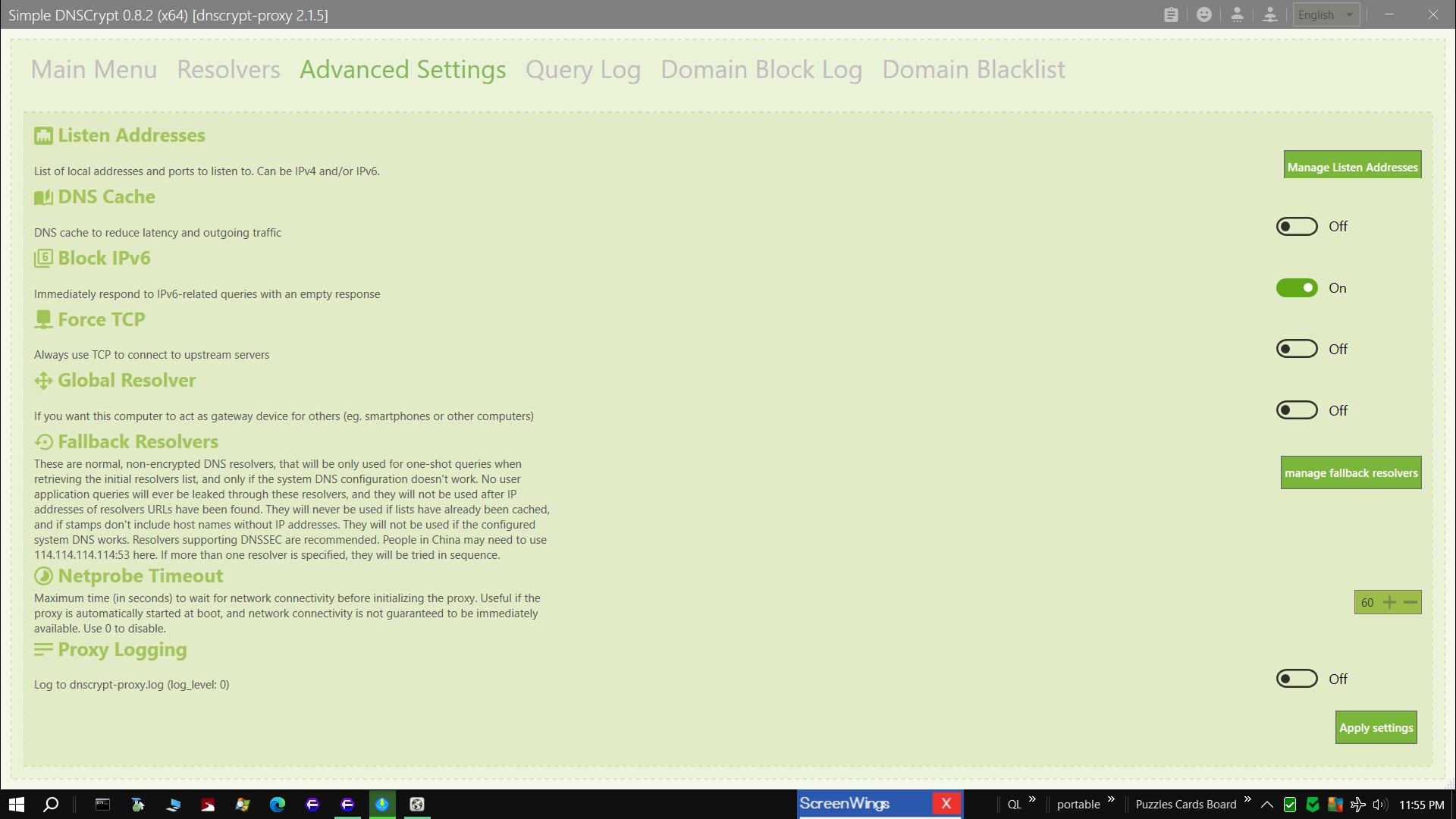
Task: Open the Query Log tab
Action: [582, 70]
